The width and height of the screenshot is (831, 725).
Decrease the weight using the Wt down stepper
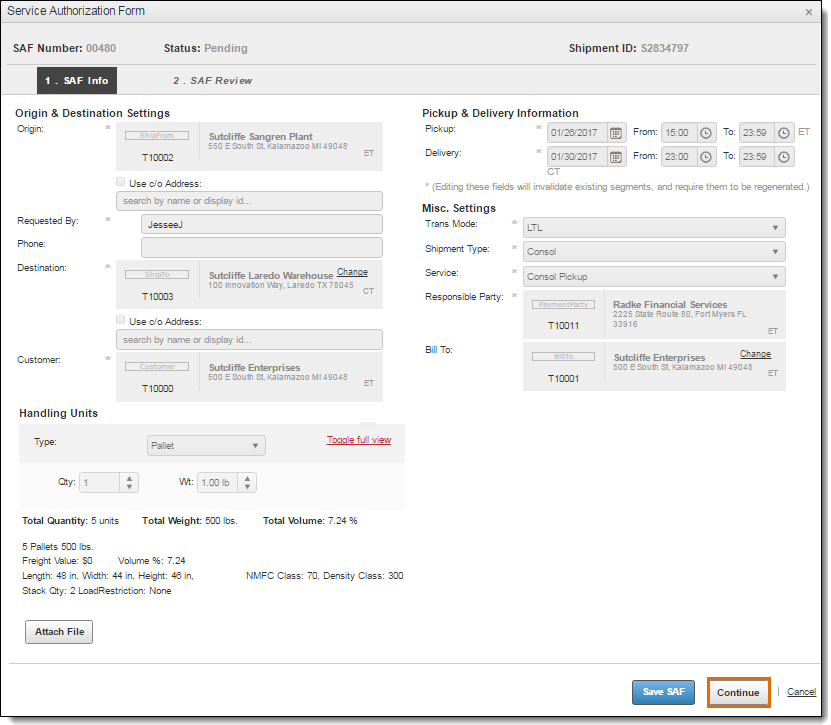coord(247,487)
